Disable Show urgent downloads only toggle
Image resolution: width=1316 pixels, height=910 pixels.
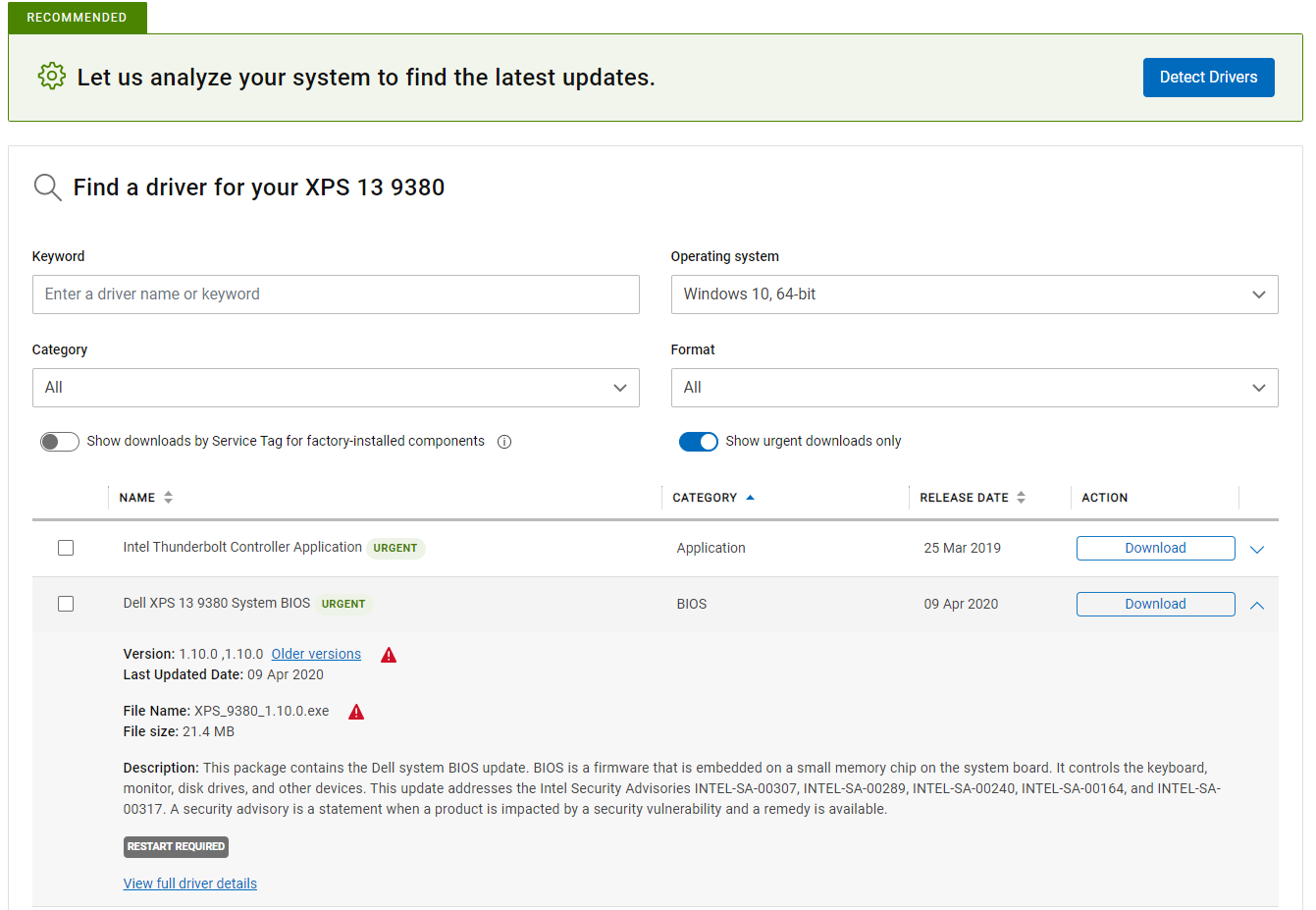click(699, 442)
